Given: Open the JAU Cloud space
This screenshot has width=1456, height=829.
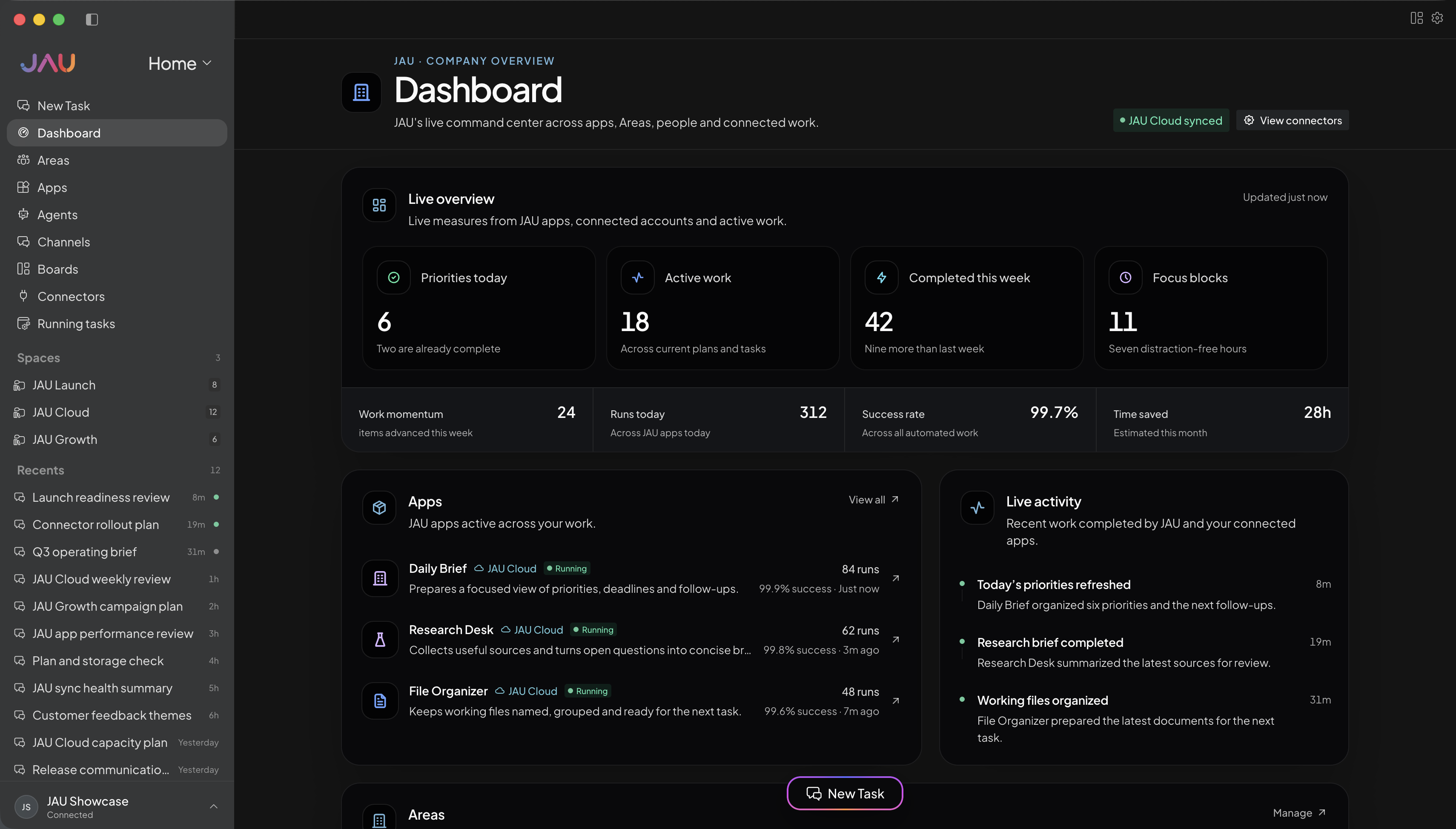Looking at the screenshot, I should point(117,412).
